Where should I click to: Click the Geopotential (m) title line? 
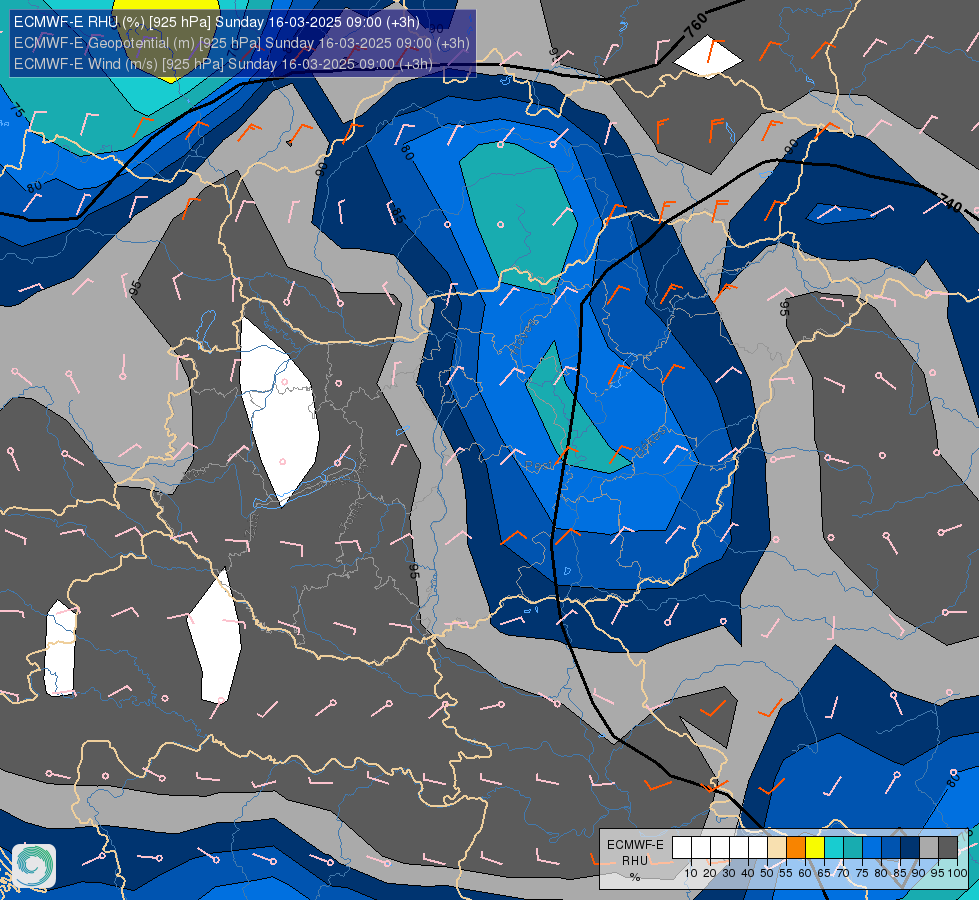click(242, 43)
